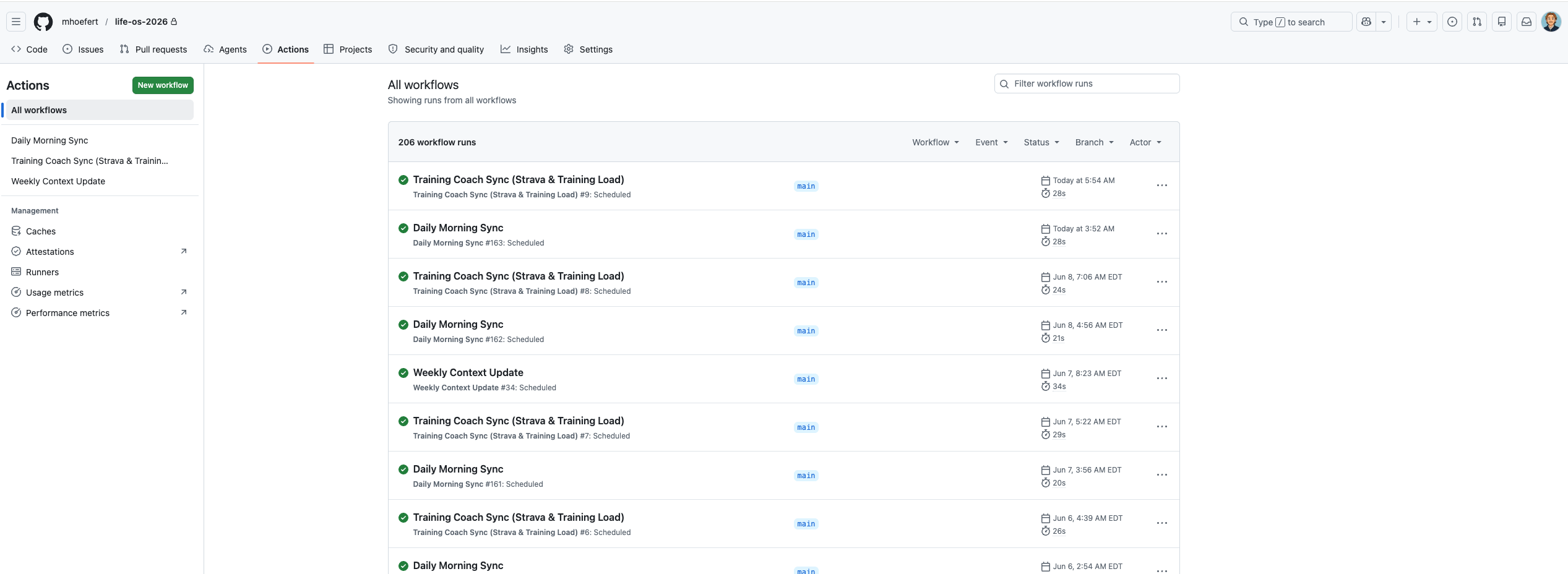
Task: Open the Insights tab
Action: tap(524, 49)
